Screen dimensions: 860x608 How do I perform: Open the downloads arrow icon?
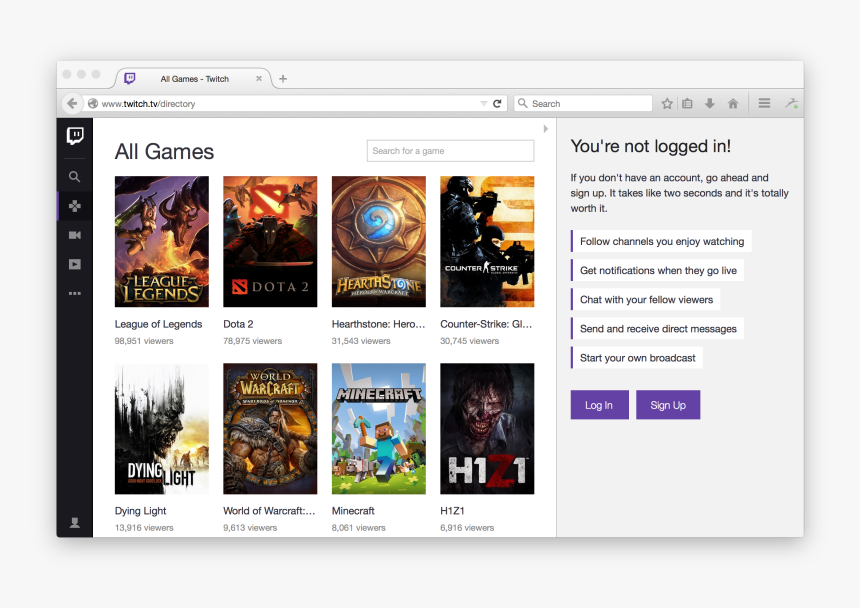(710, 103)
